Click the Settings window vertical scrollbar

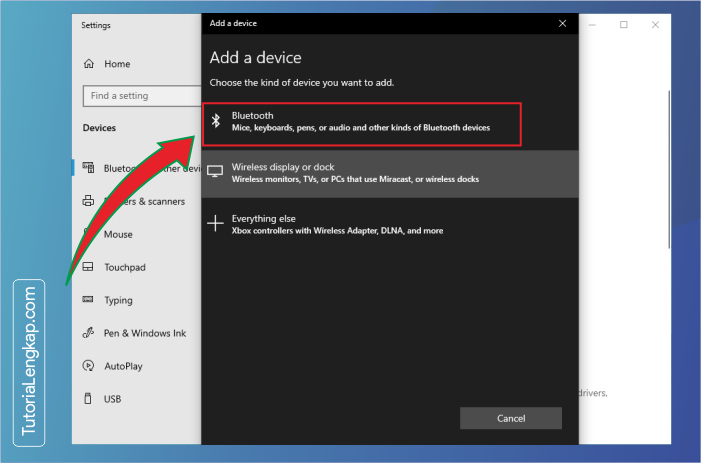pos(669,170)
